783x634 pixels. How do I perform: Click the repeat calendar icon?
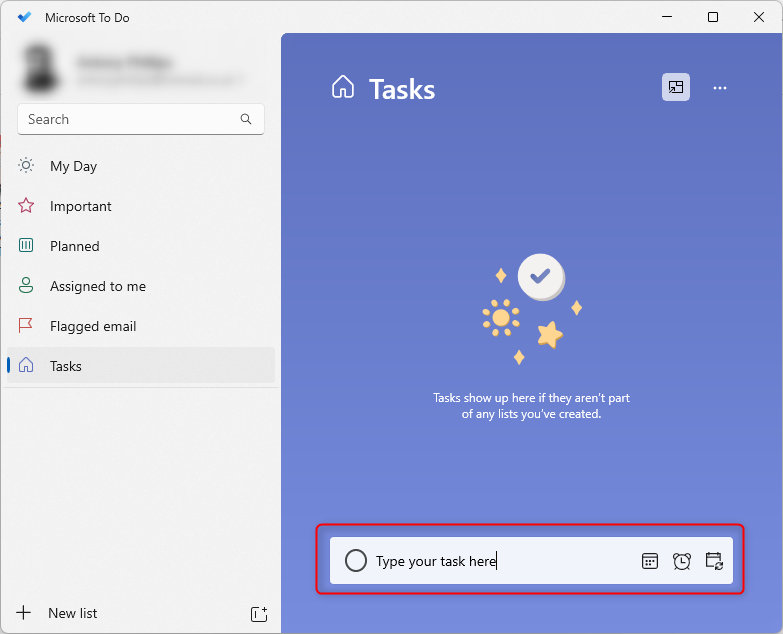714,561
